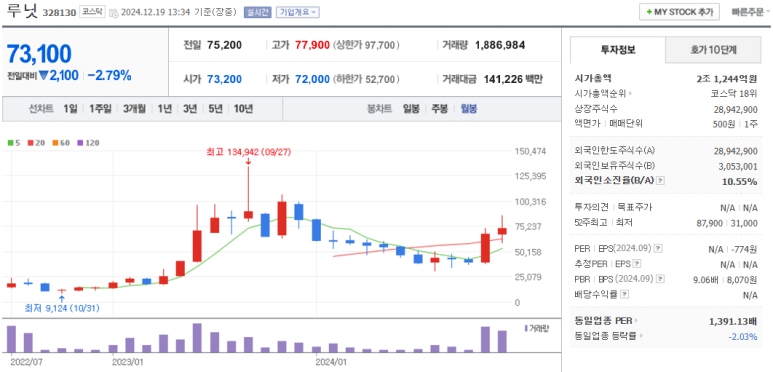Image resolution: width=773 pixels, height=372 pixels.
Task: Click the 시가 value 73,200
Action: (225, 79)
